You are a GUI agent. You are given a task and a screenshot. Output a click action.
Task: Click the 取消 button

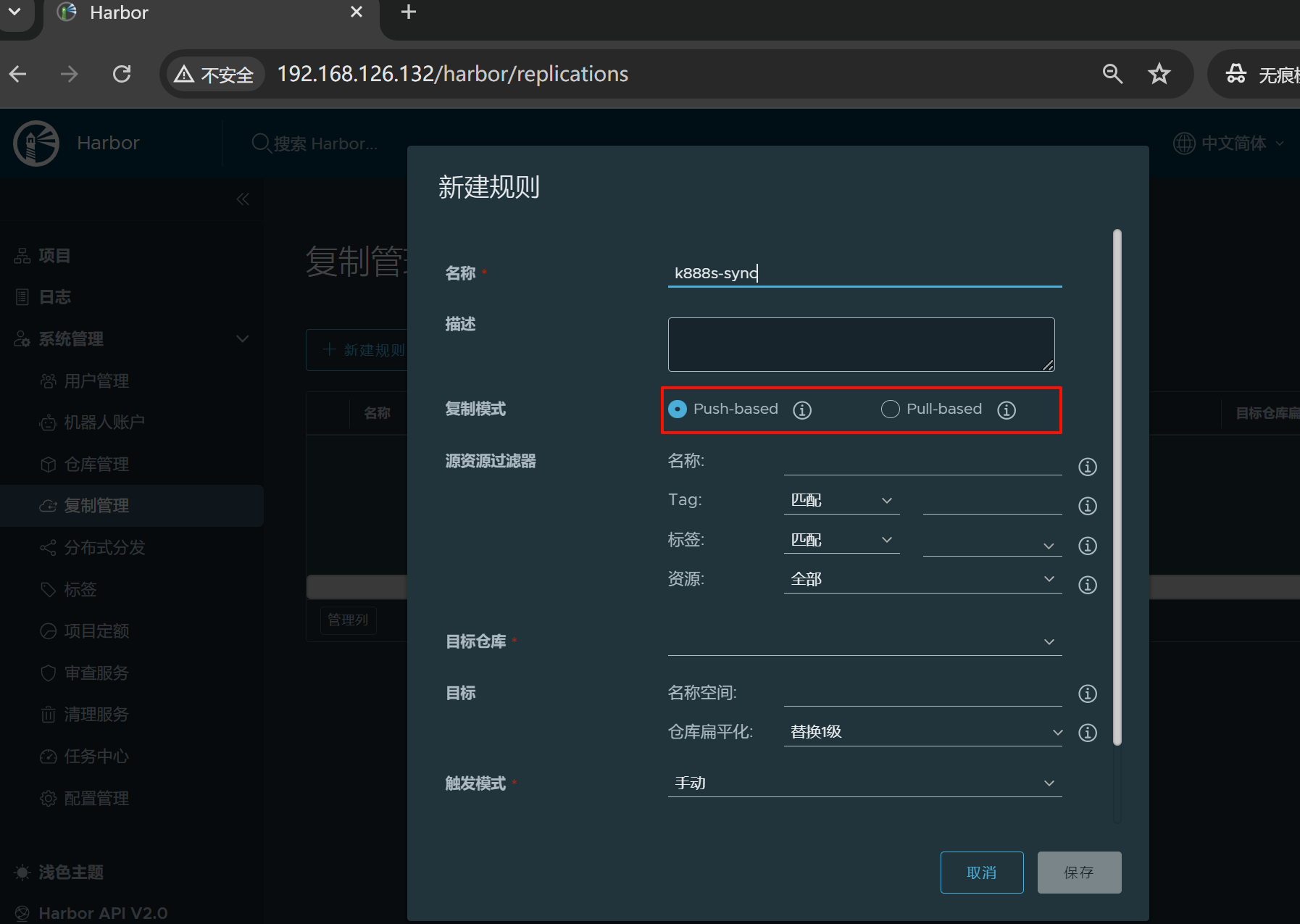tap(981, 873)
